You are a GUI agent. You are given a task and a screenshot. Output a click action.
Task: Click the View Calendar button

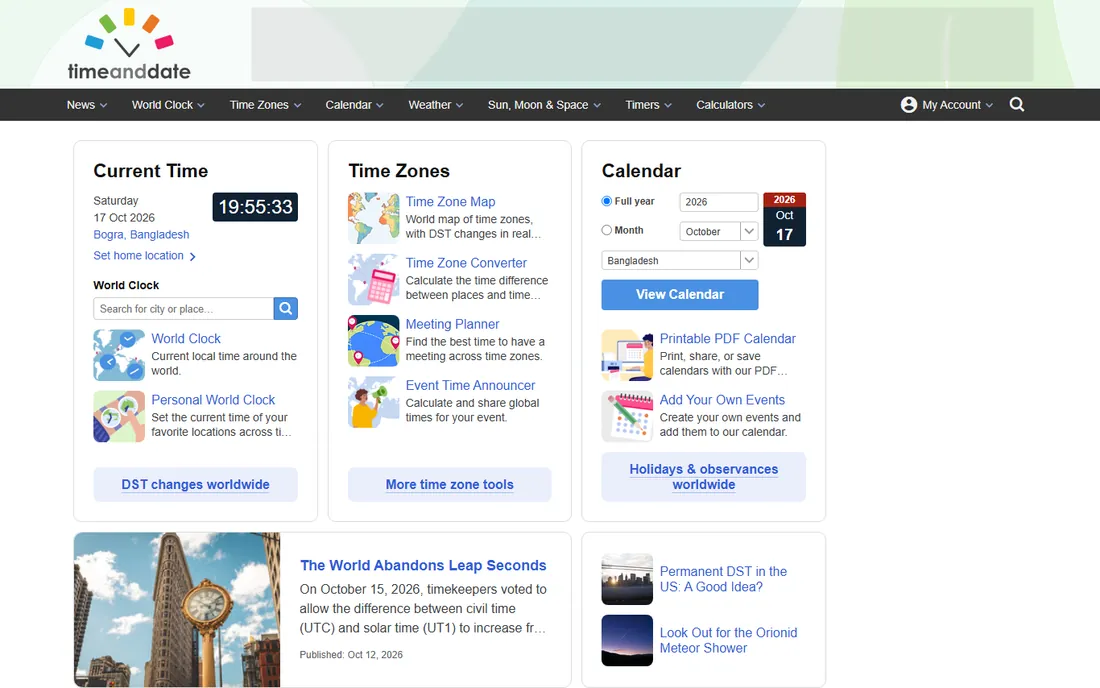pos(680,295)
